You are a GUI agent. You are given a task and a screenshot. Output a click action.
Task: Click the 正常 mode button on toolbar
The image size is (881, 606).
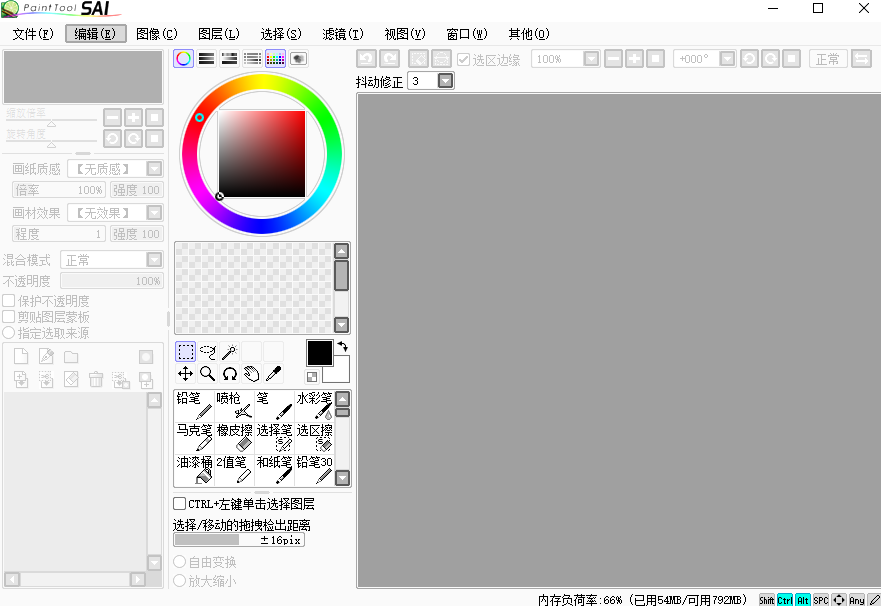[828, 59]
